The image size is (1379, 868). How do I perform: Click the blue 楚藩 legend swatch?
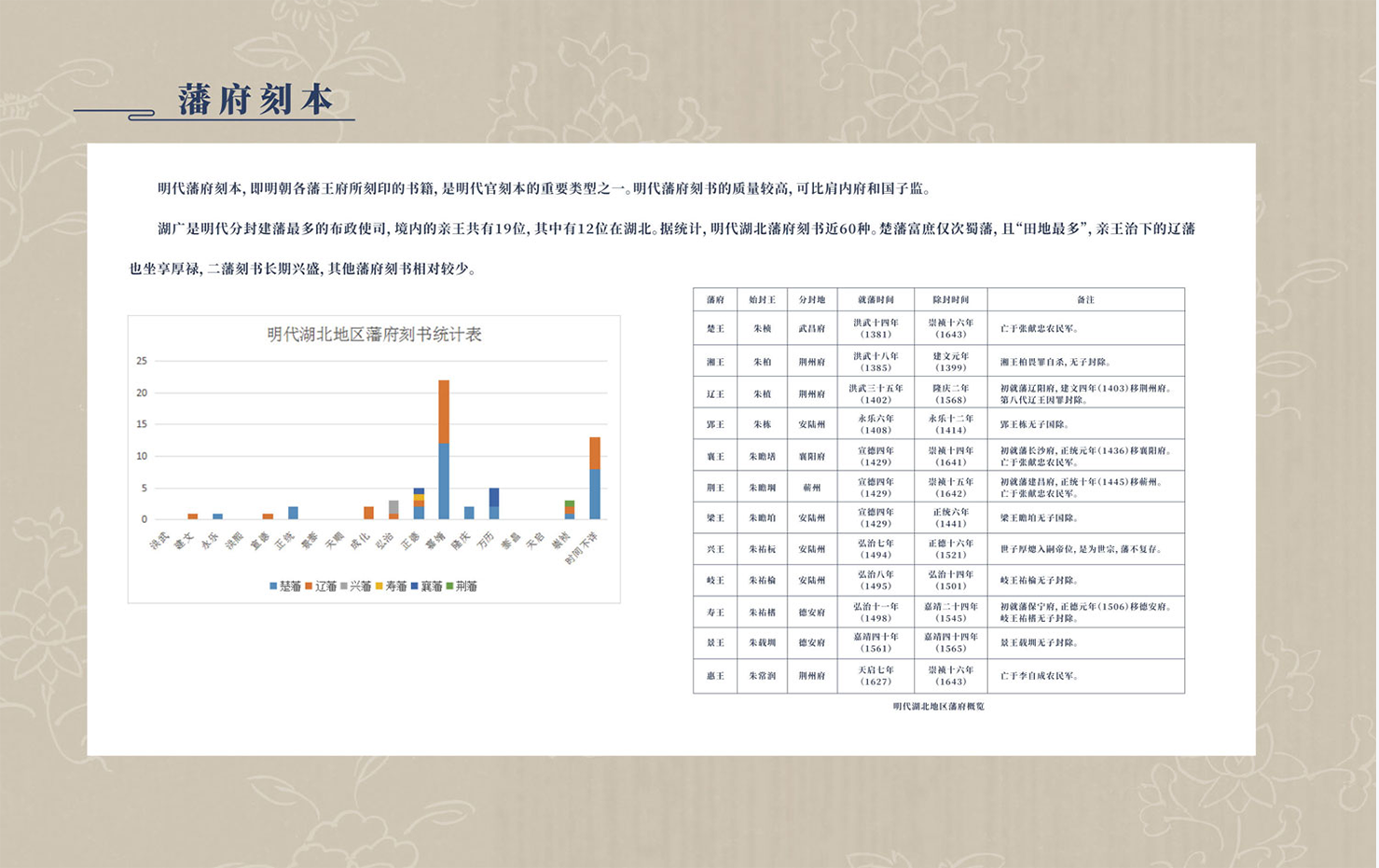tap(273, 586)
